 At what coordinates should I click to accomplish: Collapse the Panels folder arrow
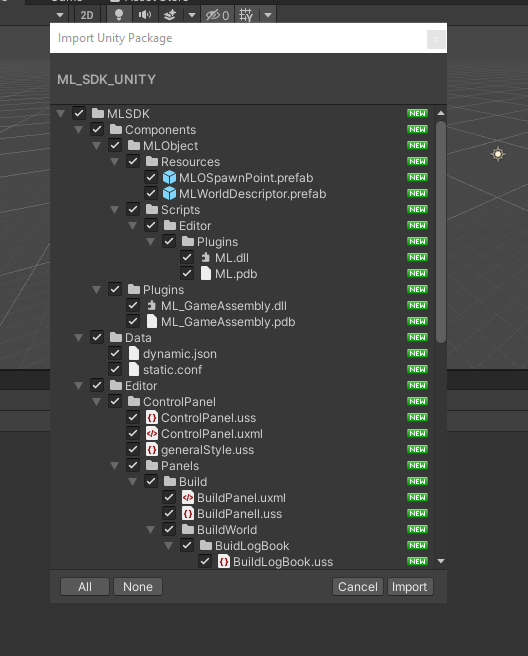pos(114,466)
